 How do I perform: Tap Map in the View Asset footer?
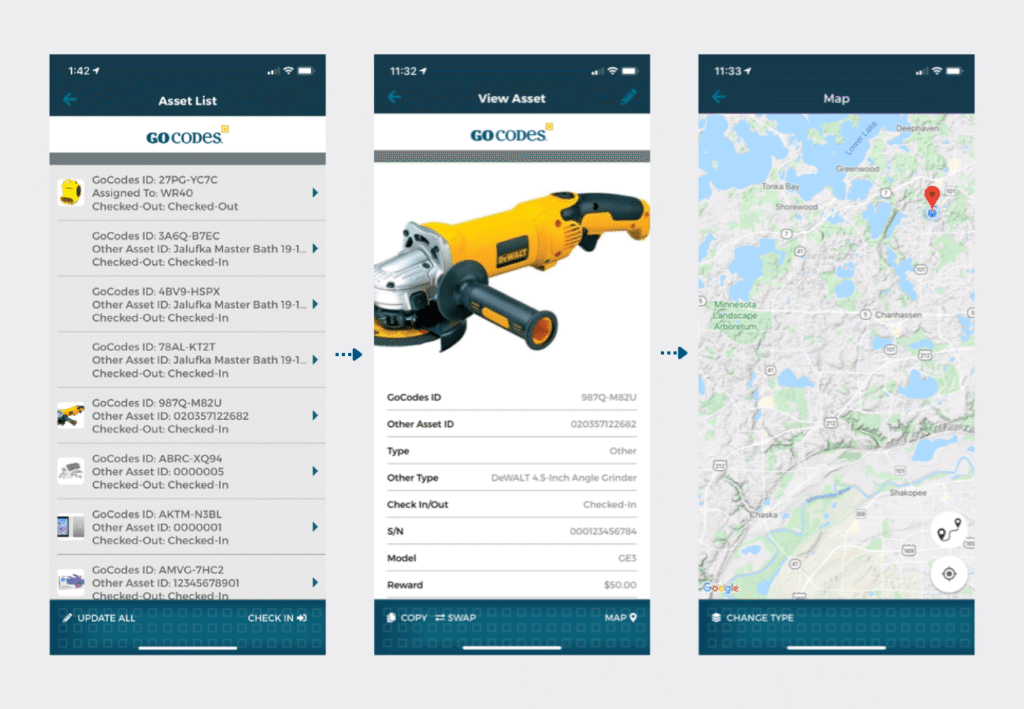620,618
